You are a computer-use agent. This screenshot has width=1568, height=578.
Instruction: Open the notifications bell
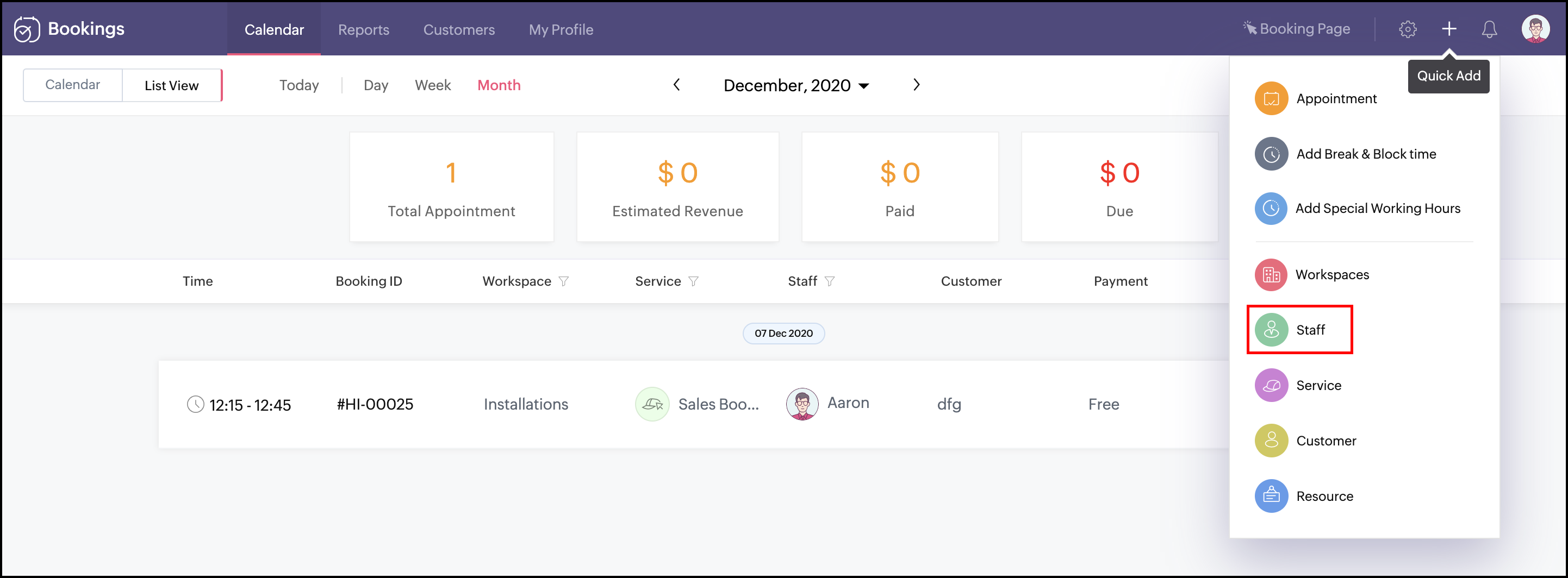pos(1489,29)
